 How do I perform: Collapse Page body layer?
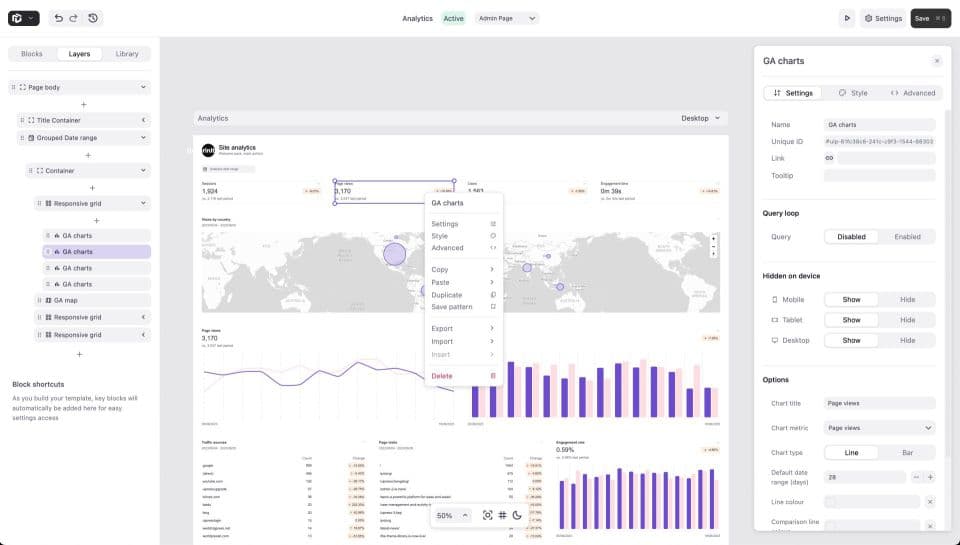pyautogui.click(x=143, y=88)
